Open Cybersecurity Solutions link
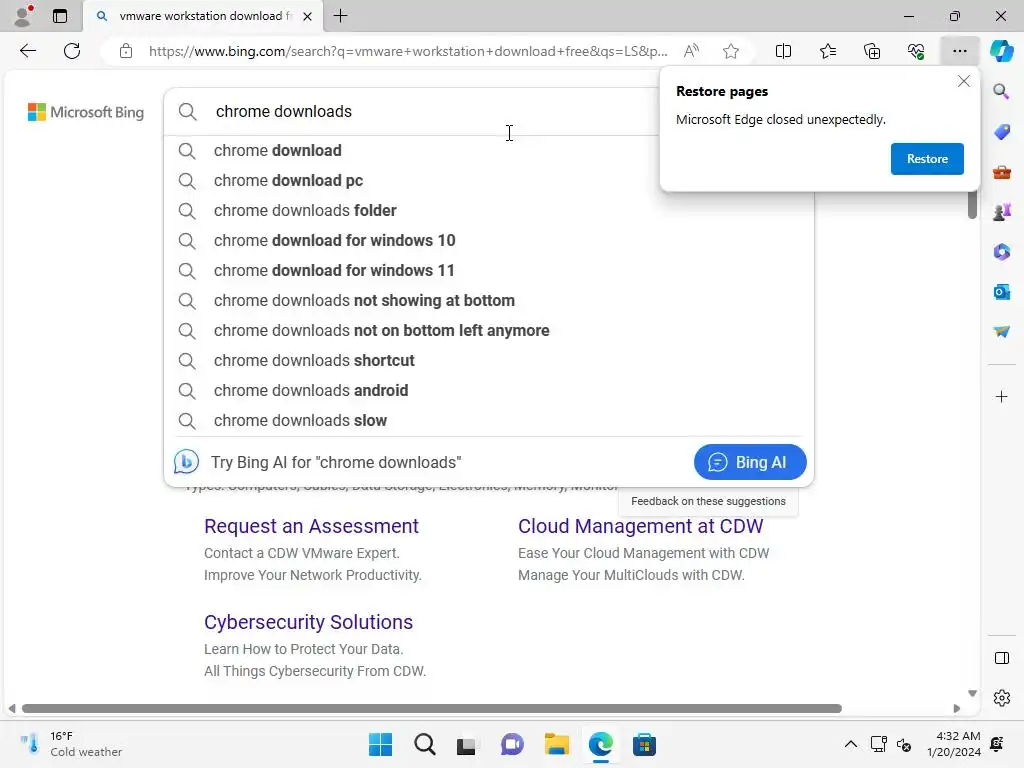The height and width of the screenshot is (768, 1024). point(308,622)
